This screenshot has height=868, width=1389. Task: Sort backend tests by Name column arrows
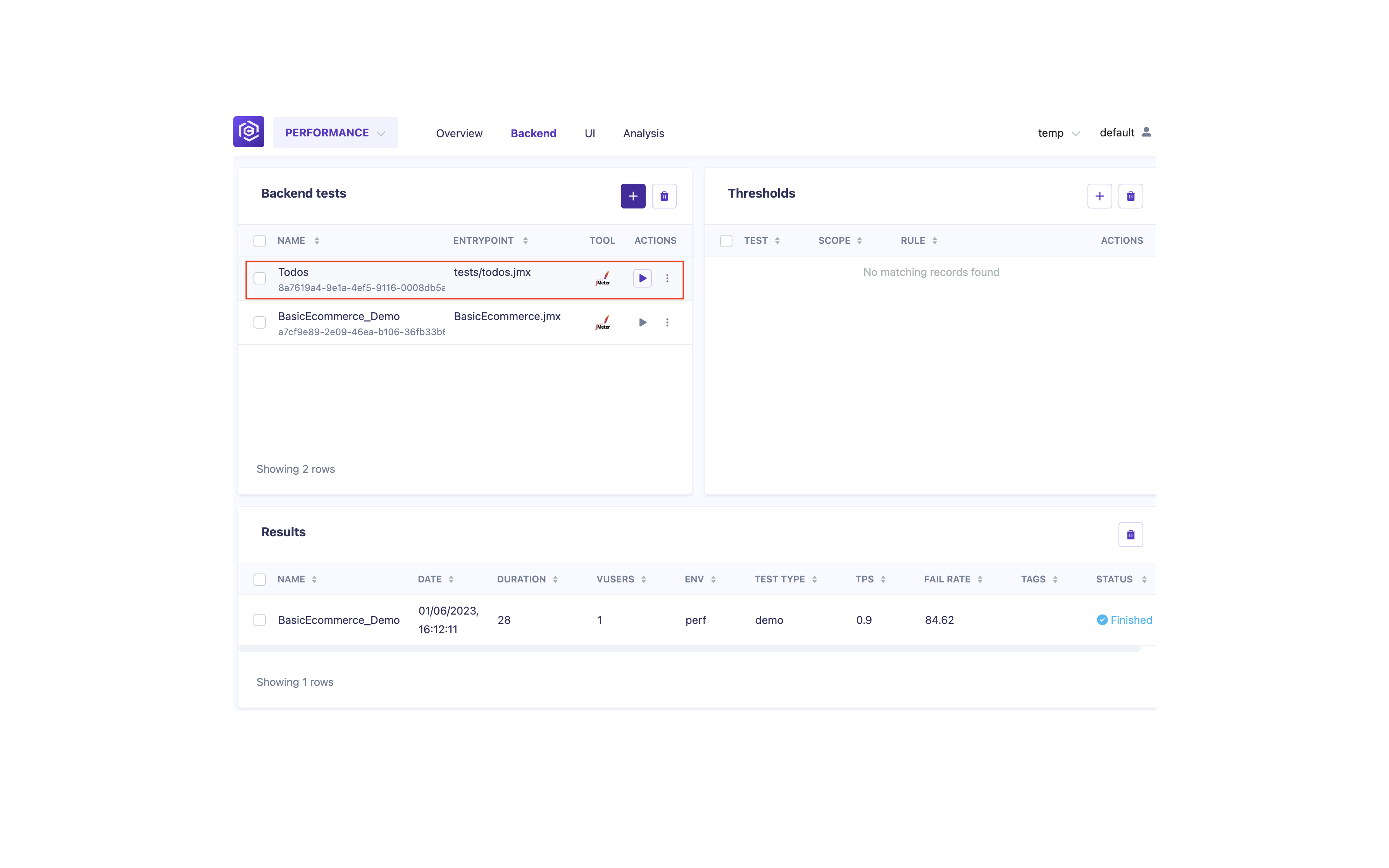tap(317, 241)
